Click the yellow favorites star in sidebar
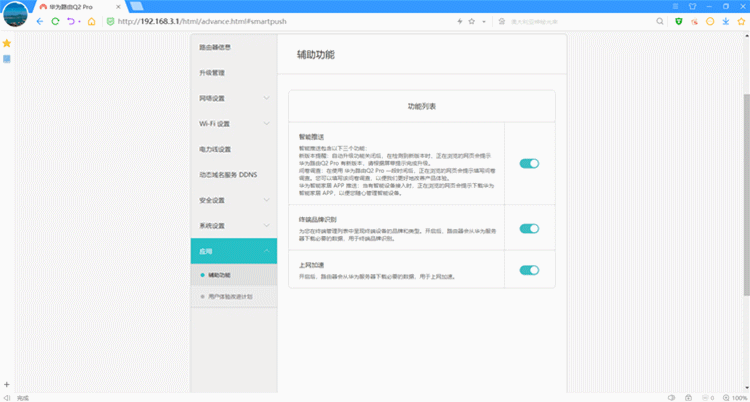The height and width of the screenshot is (402, 750). [x=7, y=44]
